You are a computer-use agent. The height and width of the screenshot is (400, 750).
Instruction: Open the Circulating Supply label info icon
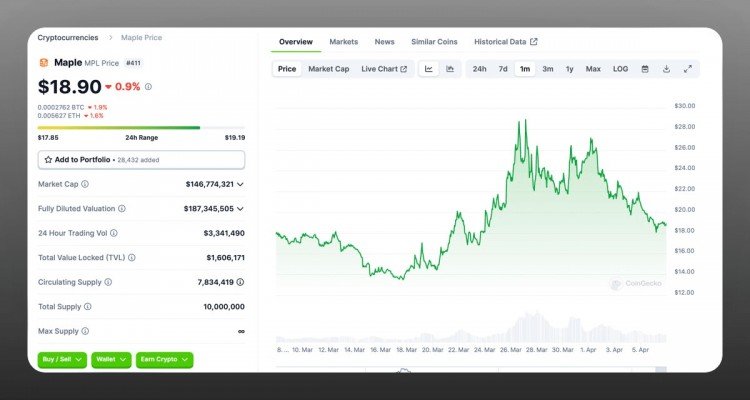(x=108, y=282)
